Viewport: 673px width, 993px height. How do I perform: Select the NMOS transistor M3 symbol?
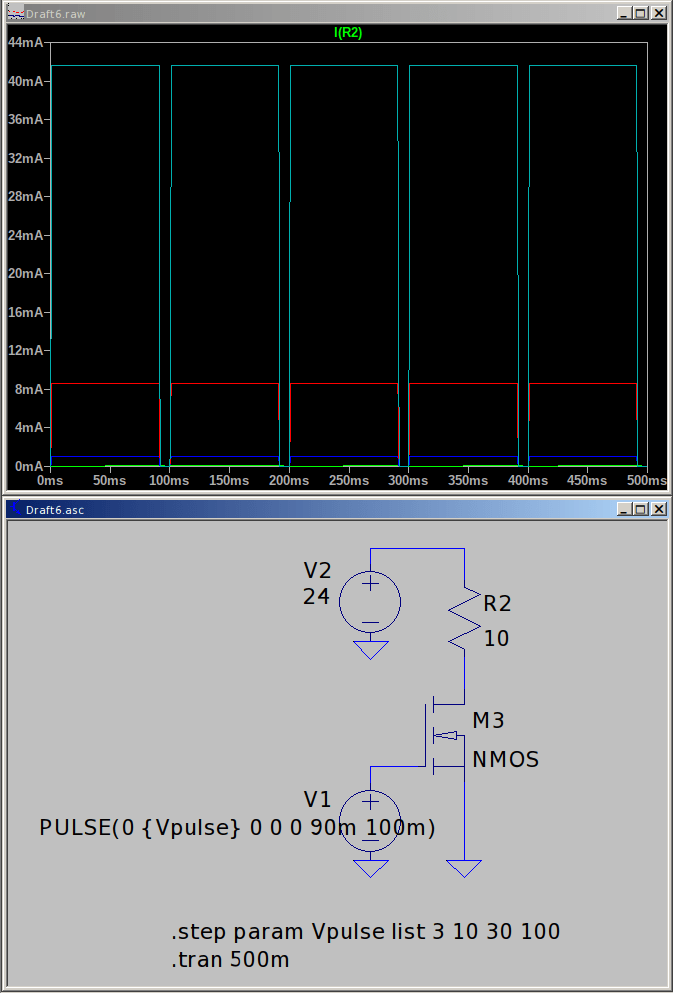pos(445,735)
